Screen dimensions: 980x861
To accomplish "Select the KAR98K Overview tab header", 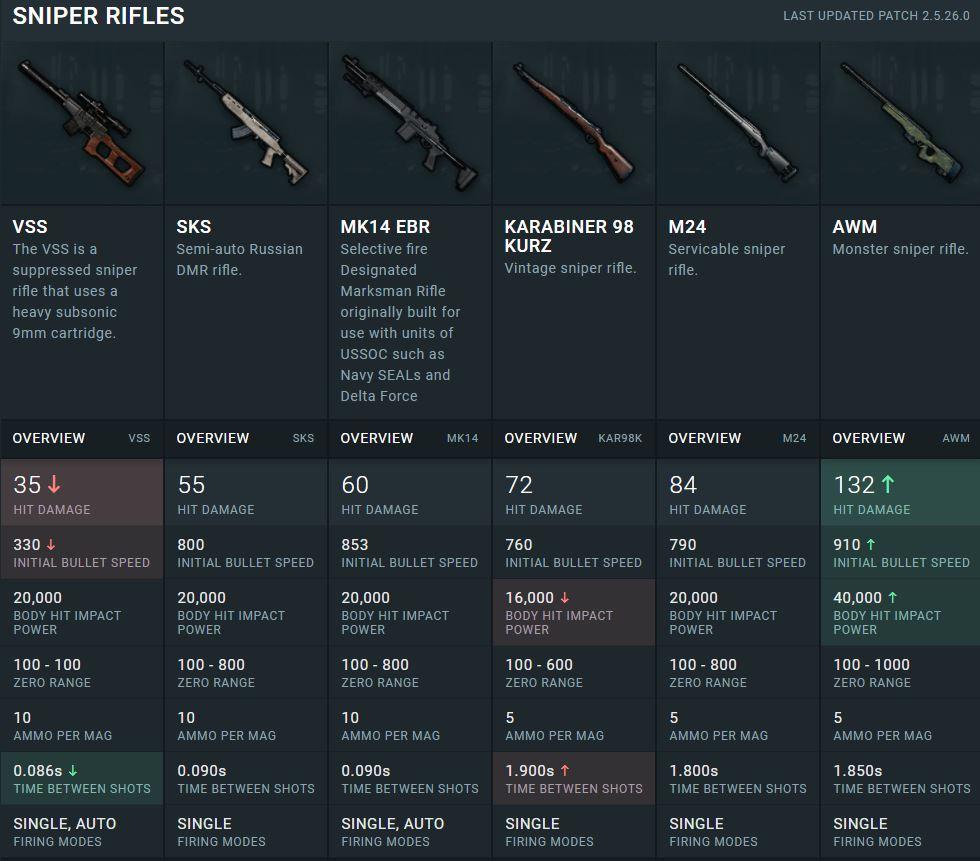I will [574, 438].
